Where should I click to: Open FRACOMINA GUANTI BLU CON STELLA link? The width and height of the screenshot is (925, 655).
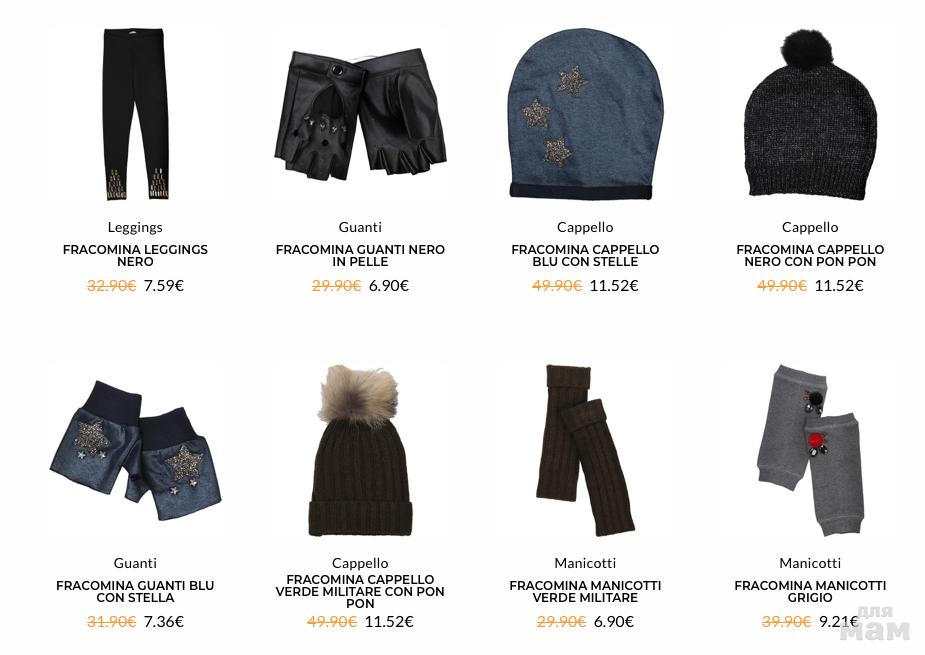[135, 592]
